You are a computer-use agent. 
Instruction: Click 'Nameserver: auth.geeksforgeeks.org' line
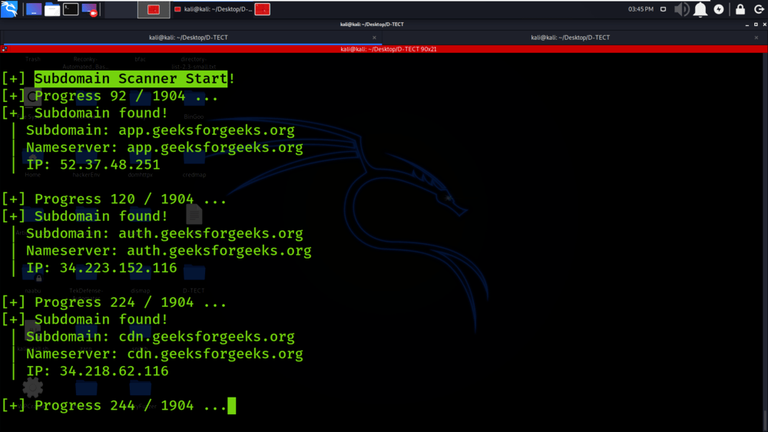pos(168,251)
